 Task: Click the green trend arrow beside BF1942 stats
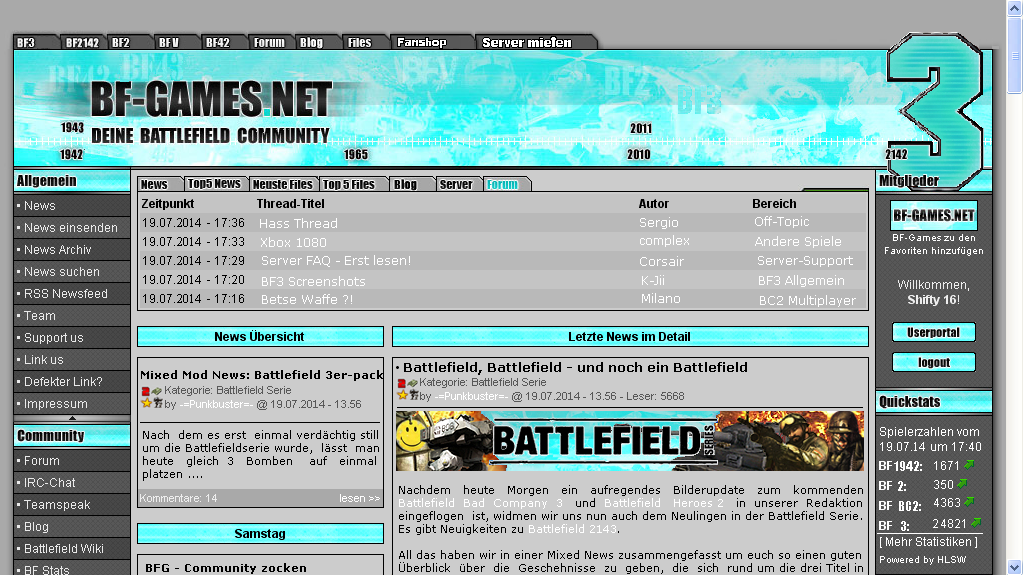(969, 465)
